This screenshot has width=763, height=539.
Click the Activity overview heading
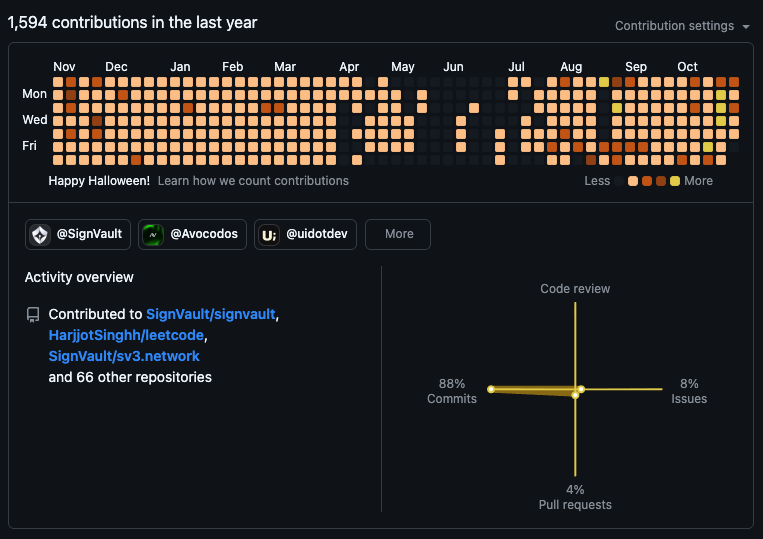(x=79, y=277)
